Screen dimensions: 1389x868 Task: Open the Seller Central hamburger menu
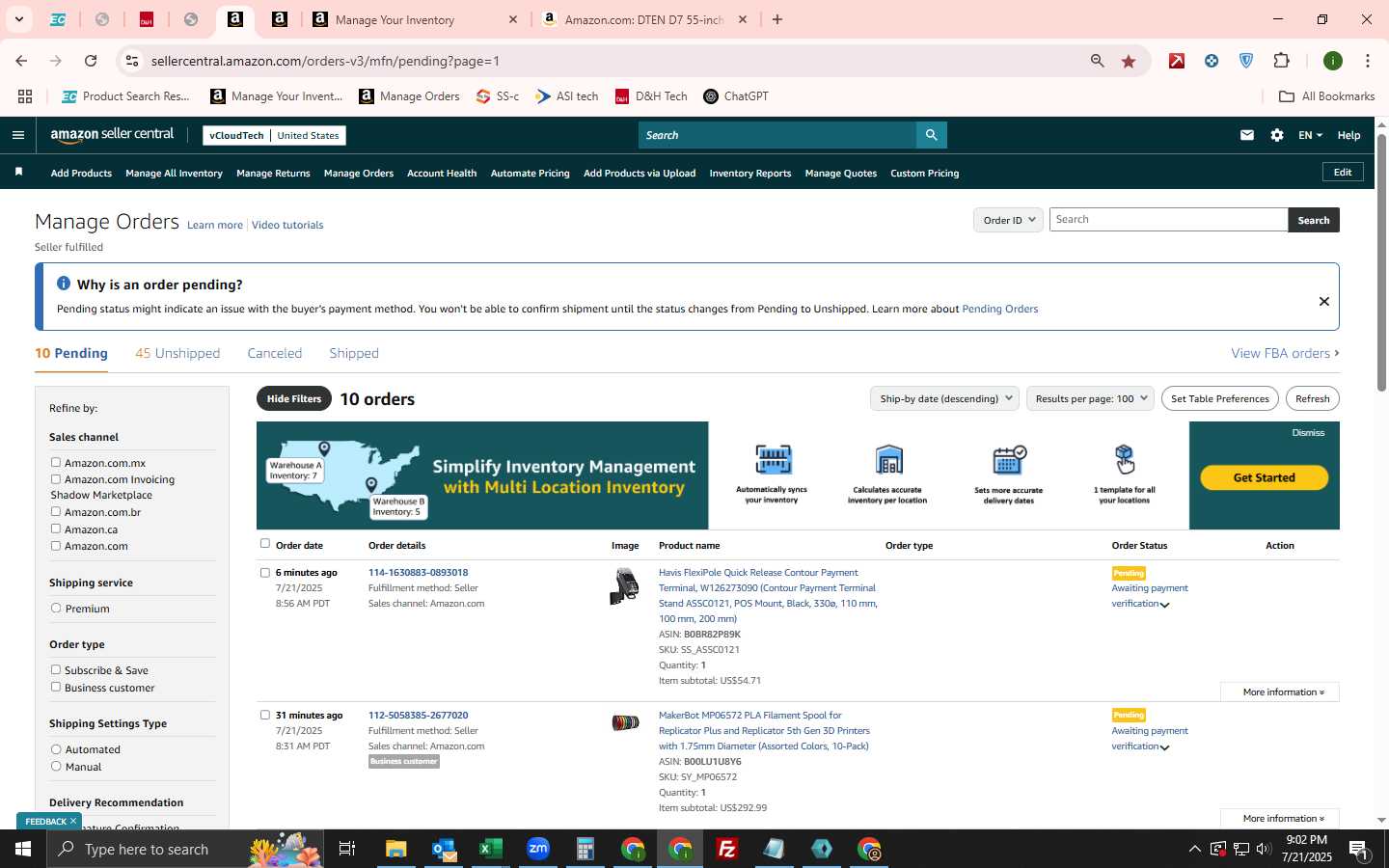click(17, 135)
